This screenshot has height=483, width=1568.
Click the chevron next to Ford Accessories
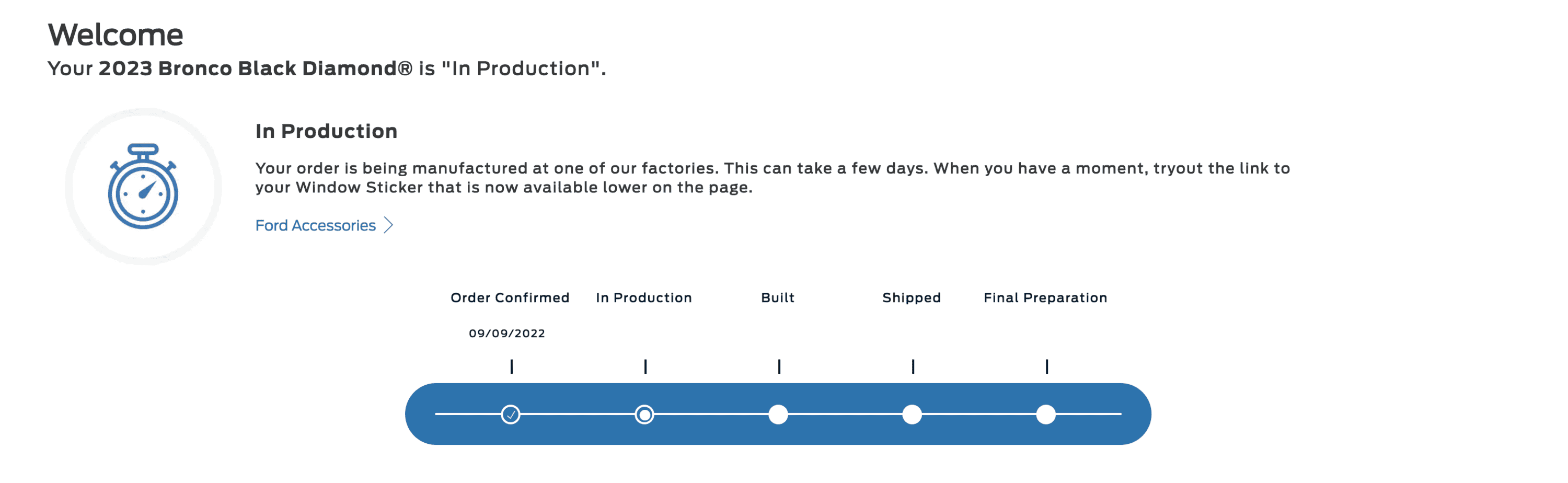pyautogui.click(x=388, y=225)
